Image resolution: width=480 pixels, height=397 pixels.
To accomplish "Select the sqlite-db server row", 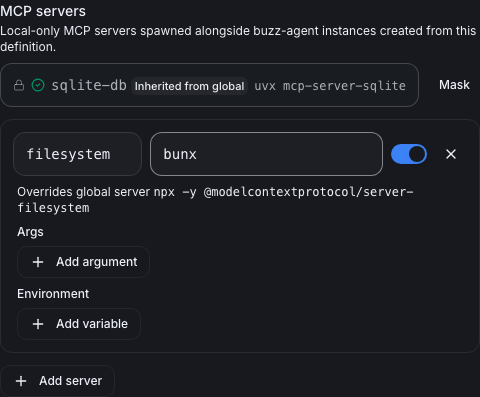I will tap(210, 85).
